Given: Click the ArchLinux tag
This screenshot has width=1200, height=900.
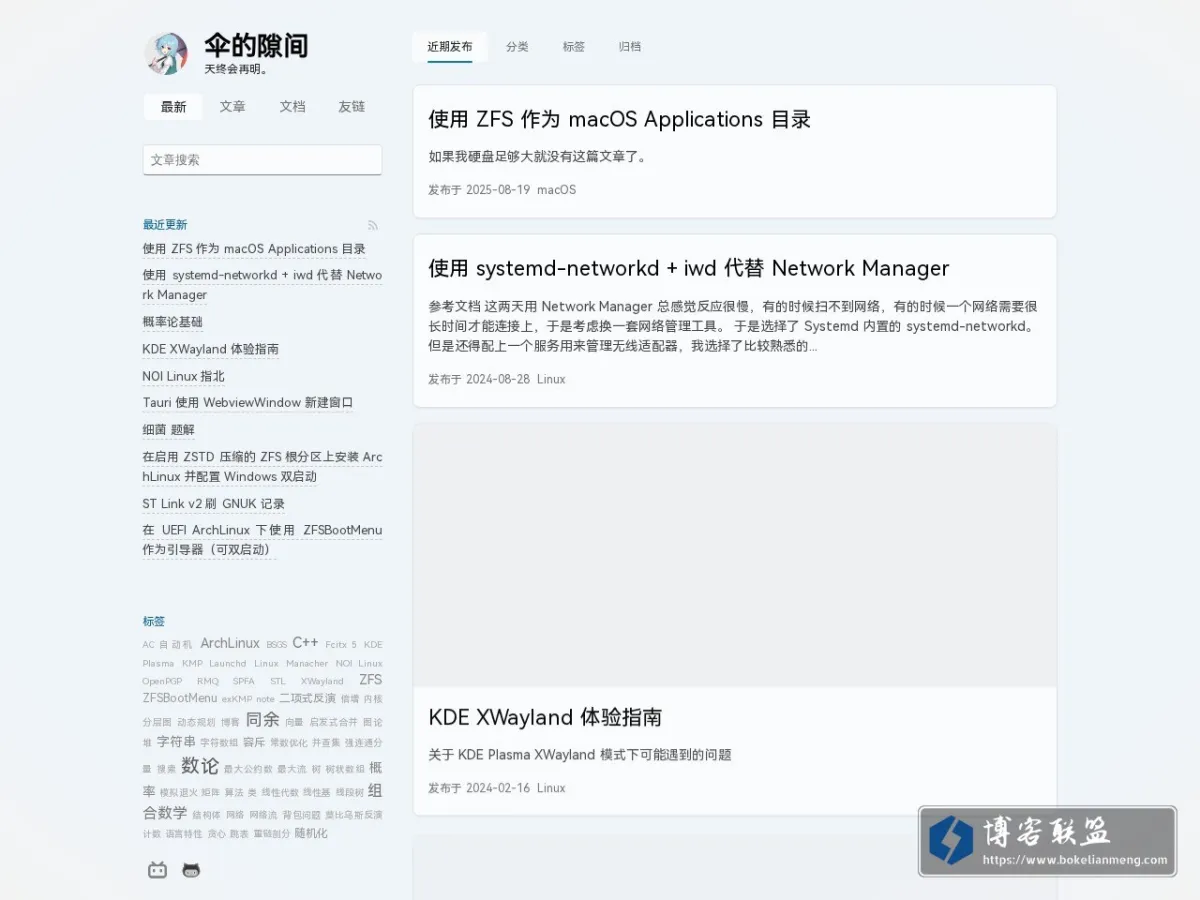Looking at the screenshot, I should point(230,643).
